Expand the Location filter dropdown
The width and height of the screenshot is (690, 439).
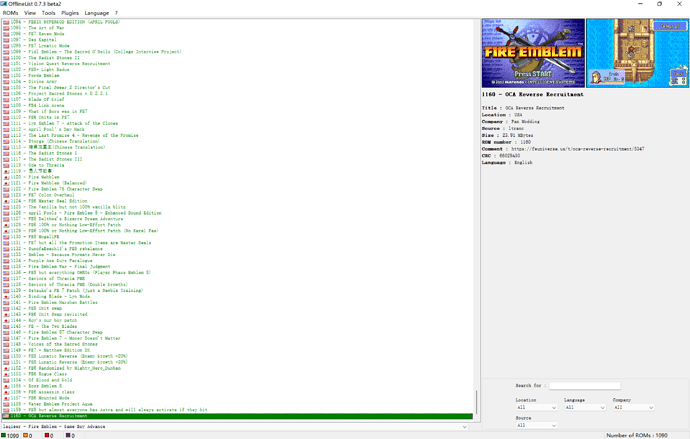[x=536, y=407]
